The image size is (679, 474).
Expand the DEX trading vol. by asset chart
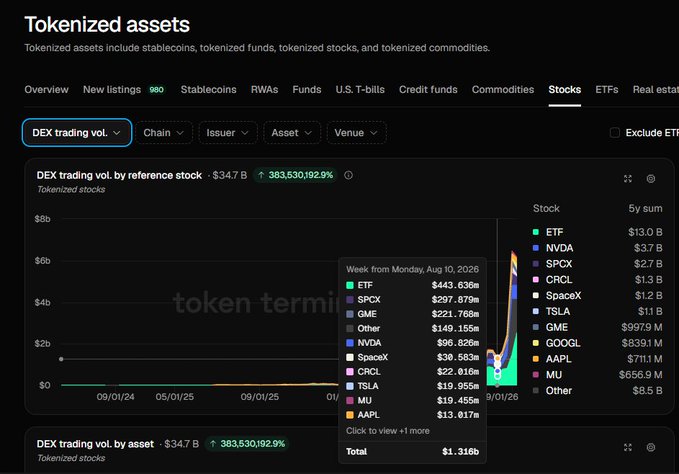(x=627, y=448)
